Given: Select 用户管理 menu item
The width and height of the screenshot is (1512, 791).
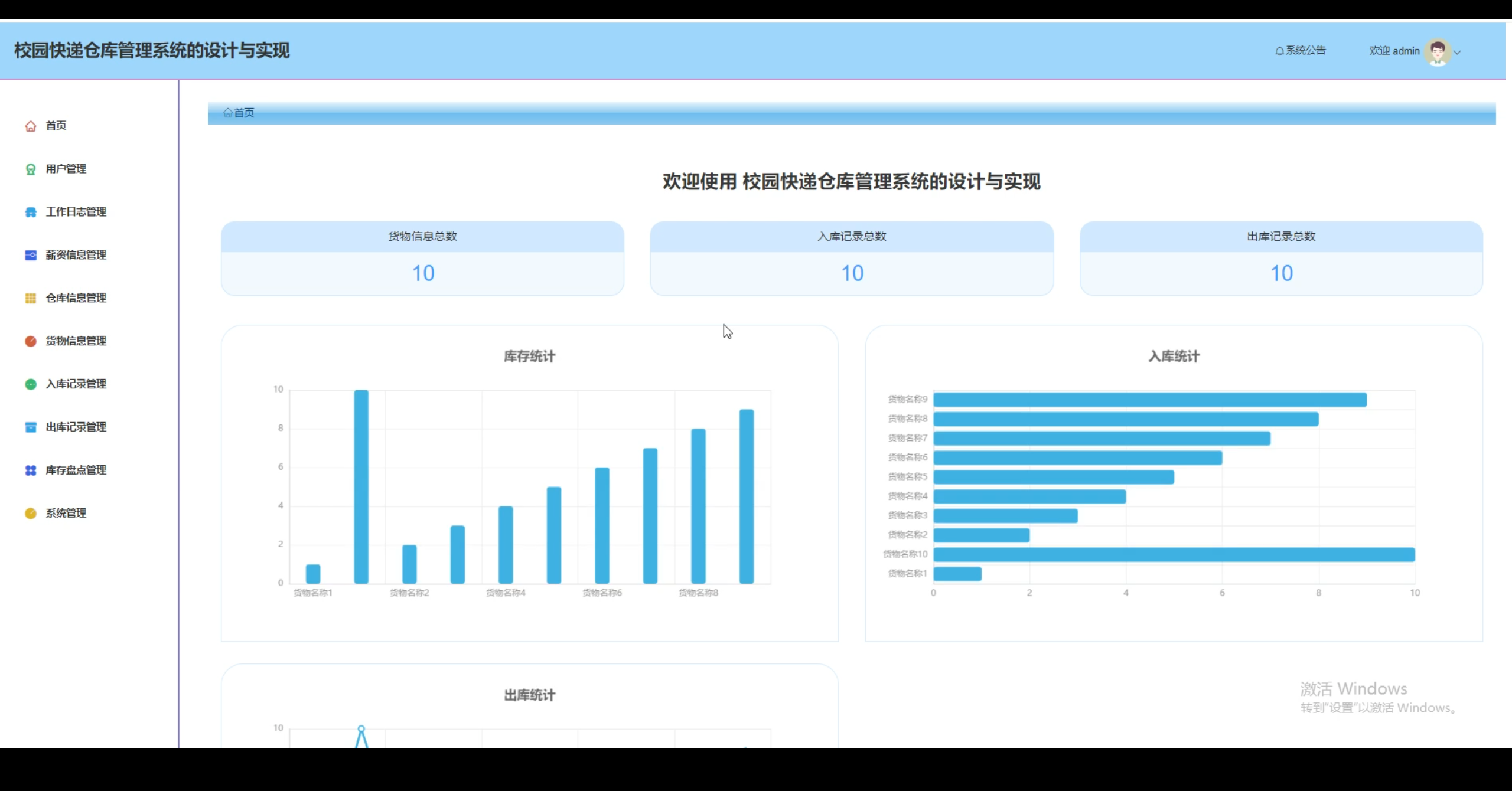Looking at the screenshot, I should click(x=66, y=169).
